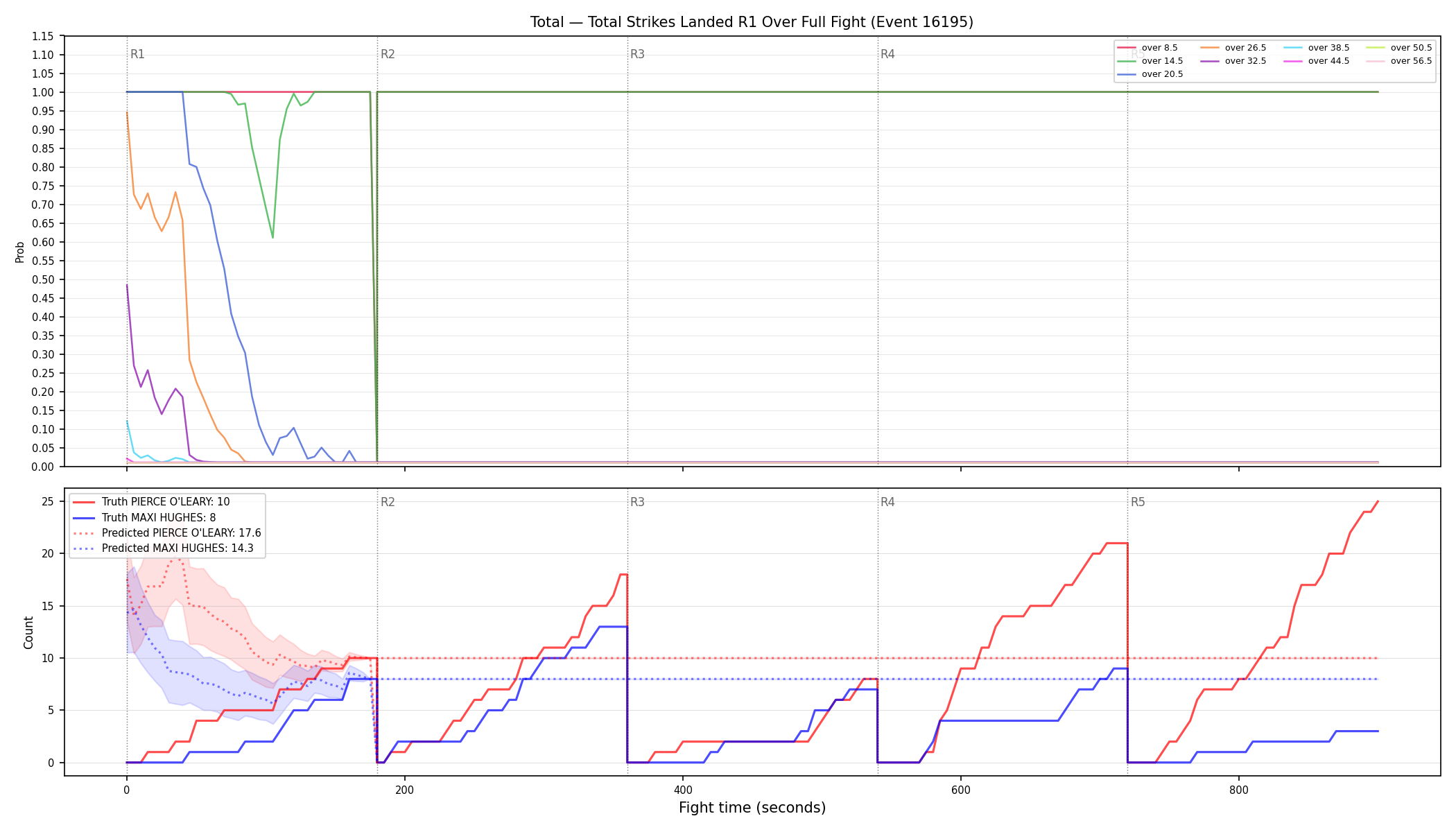Click the orange line swatch for 'over 26.5'
Viewport: 1456px width, 832px height.
[1210, 48]
